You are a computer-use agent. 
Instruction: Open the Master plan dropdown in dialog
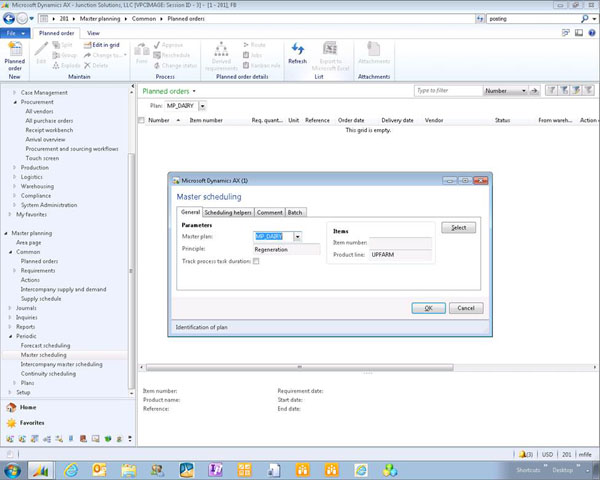[x=297, y=237]
